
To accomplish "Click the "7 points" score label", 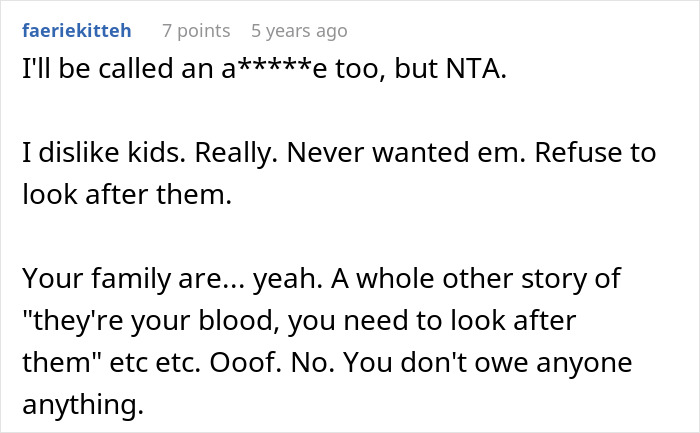I will coord(196,32).
